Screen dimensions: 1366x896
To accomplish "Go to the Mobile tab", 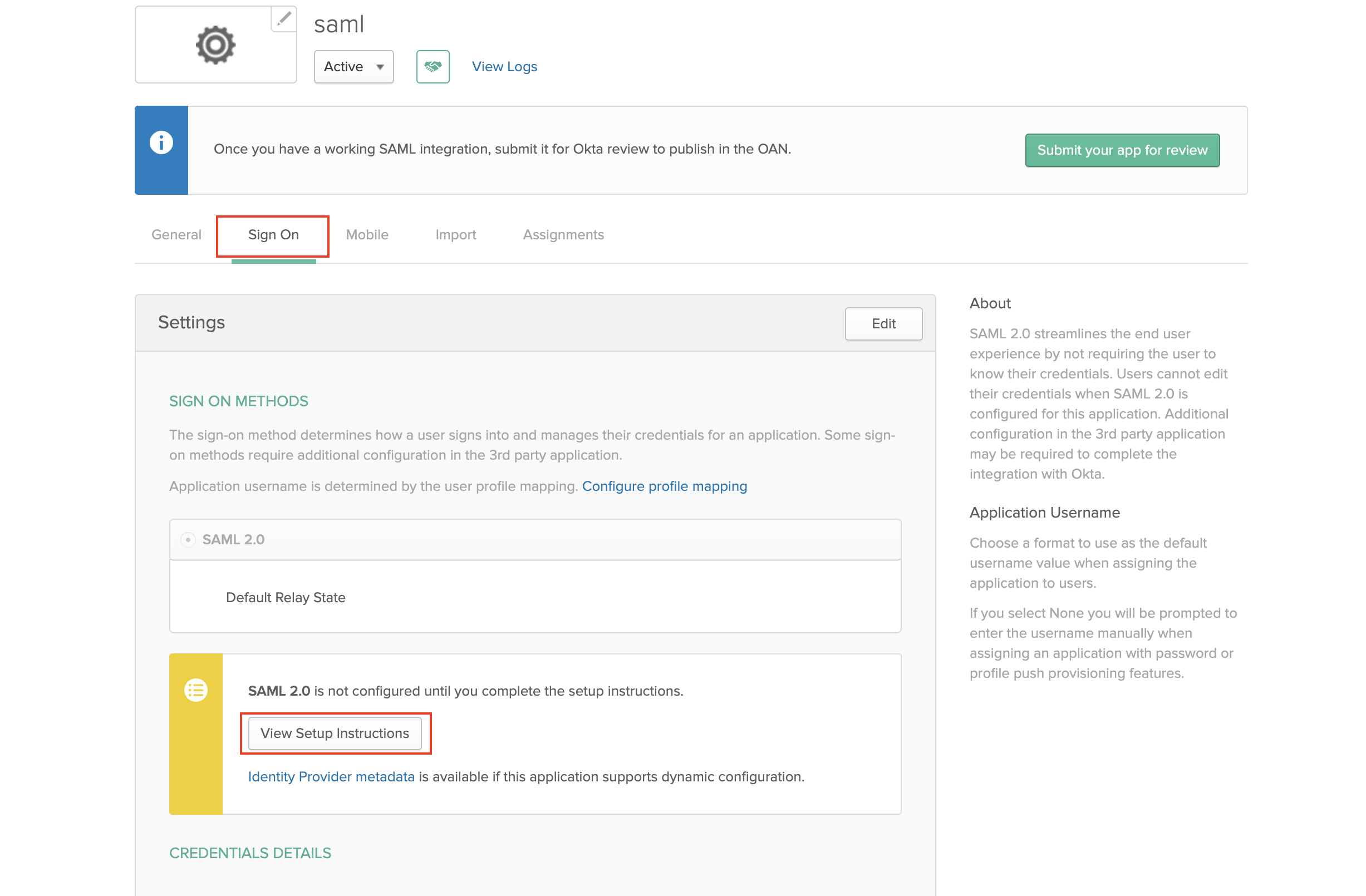I will [367, 234].
